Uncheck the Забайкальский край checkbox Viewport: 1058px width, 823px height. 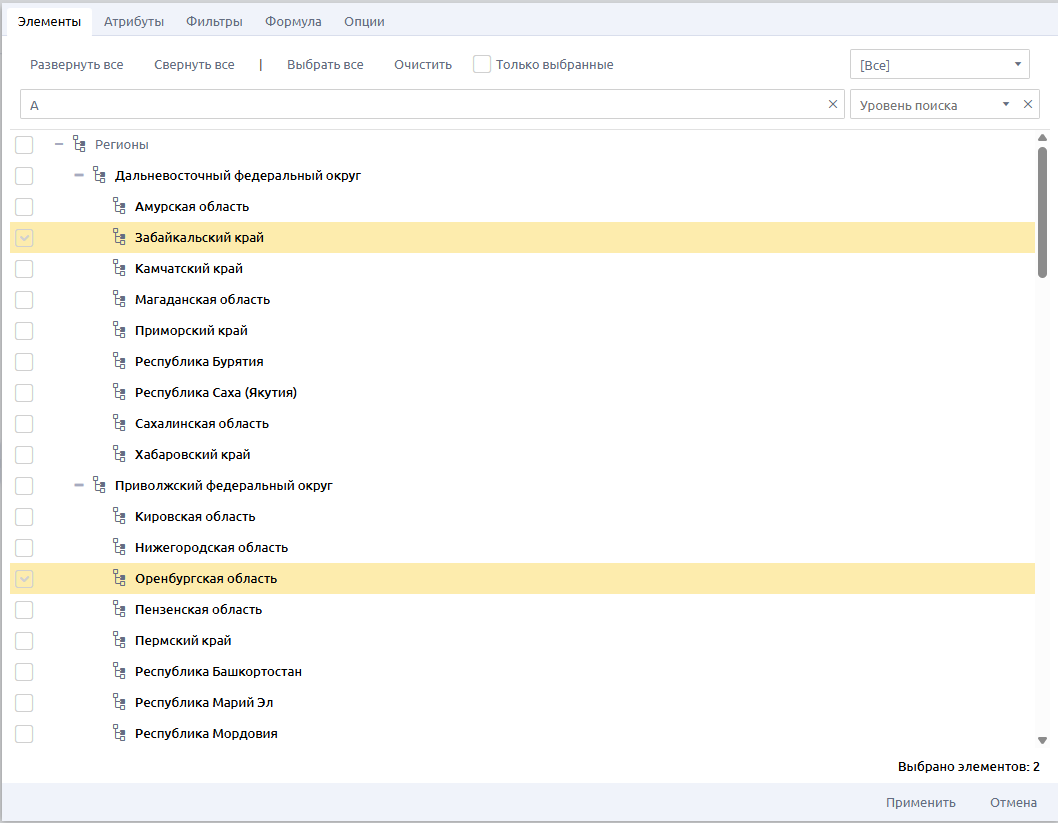pos(24,238)
